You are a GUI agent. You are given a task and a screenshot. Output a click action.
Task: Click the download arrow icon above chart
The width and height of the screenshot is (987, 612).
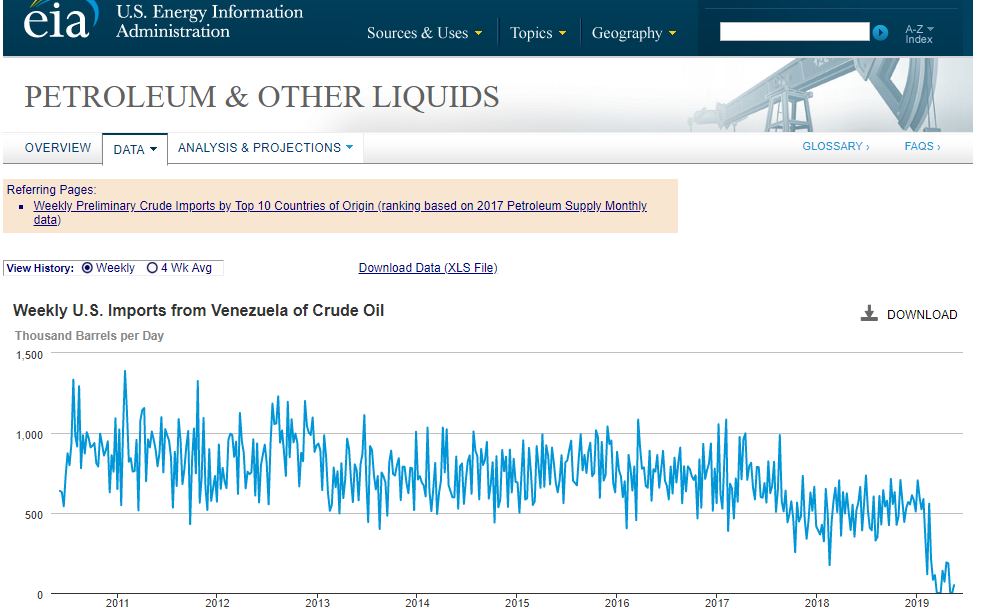pyautogui.click(x=868, y=314)
